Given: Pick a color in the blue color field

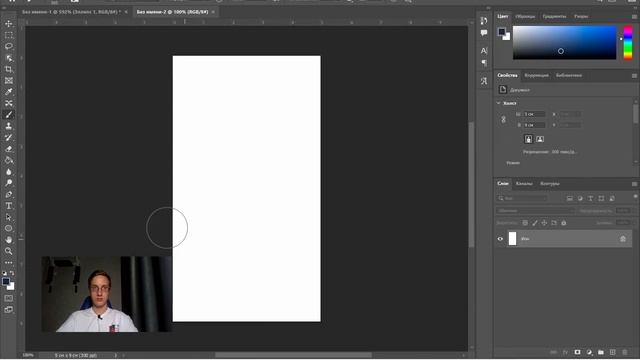Looking at the screenshot, I should pyautogui.click(x=564, y=42).
